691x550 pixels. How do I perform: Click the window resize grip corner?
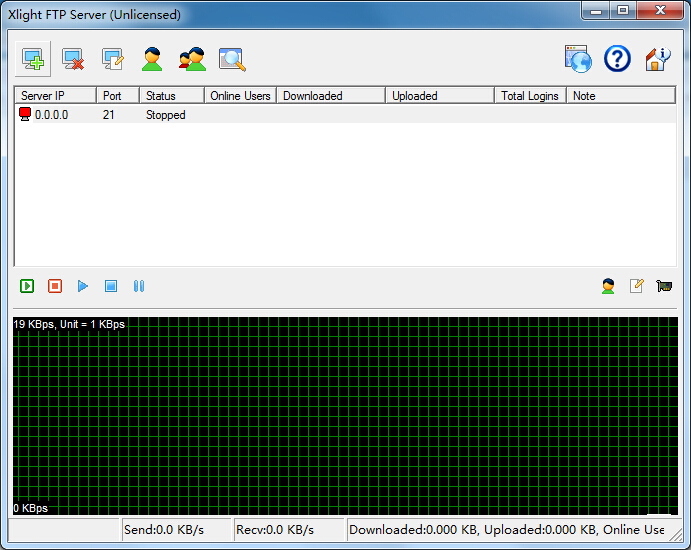point(676,534)
